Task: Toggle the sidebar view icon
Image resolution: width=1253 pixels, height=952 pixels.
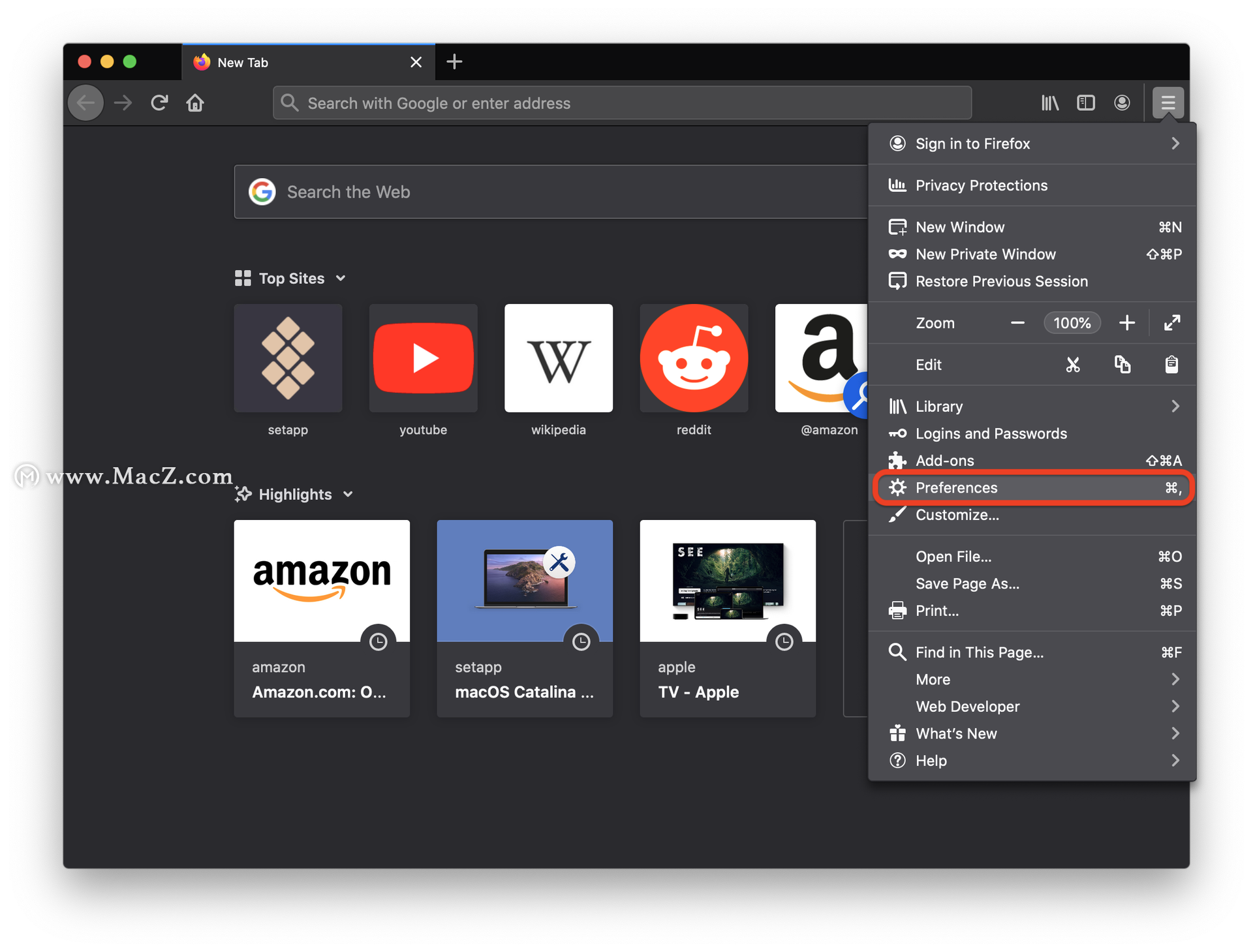Action: (1086, 102)
